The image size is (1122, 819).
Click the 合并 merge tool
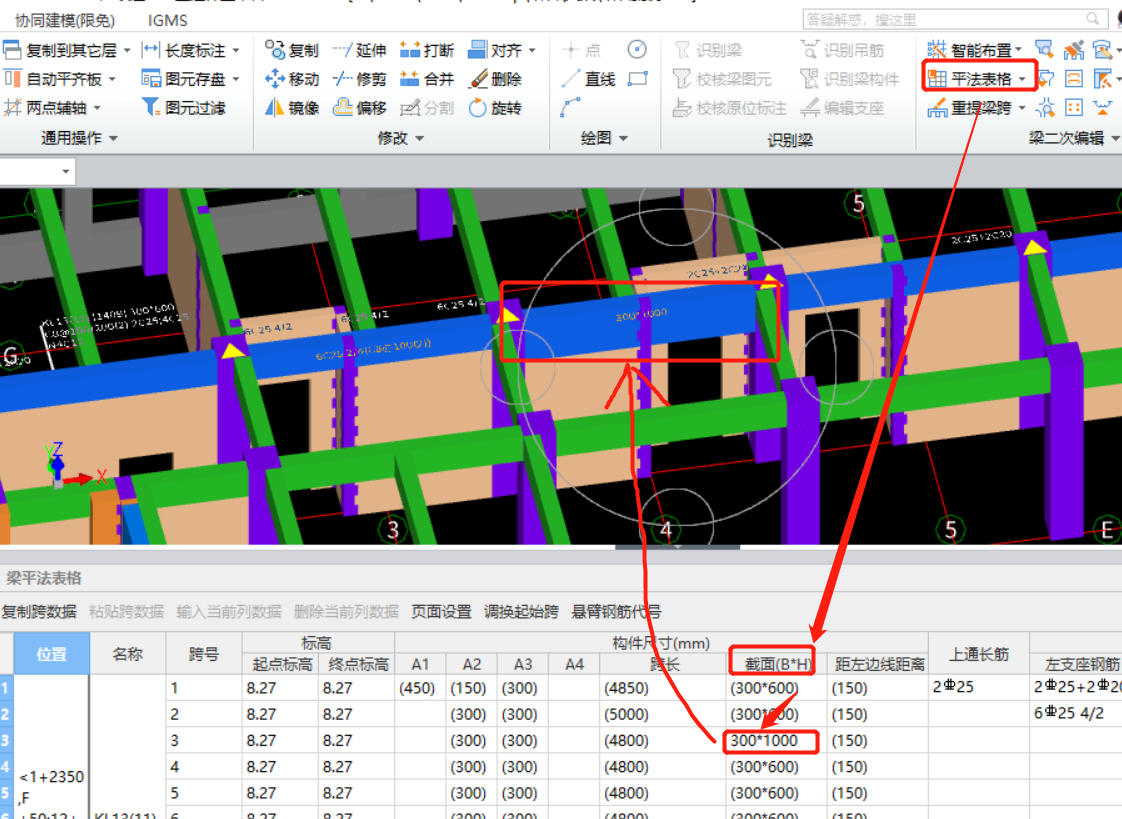tap(427, 79)
